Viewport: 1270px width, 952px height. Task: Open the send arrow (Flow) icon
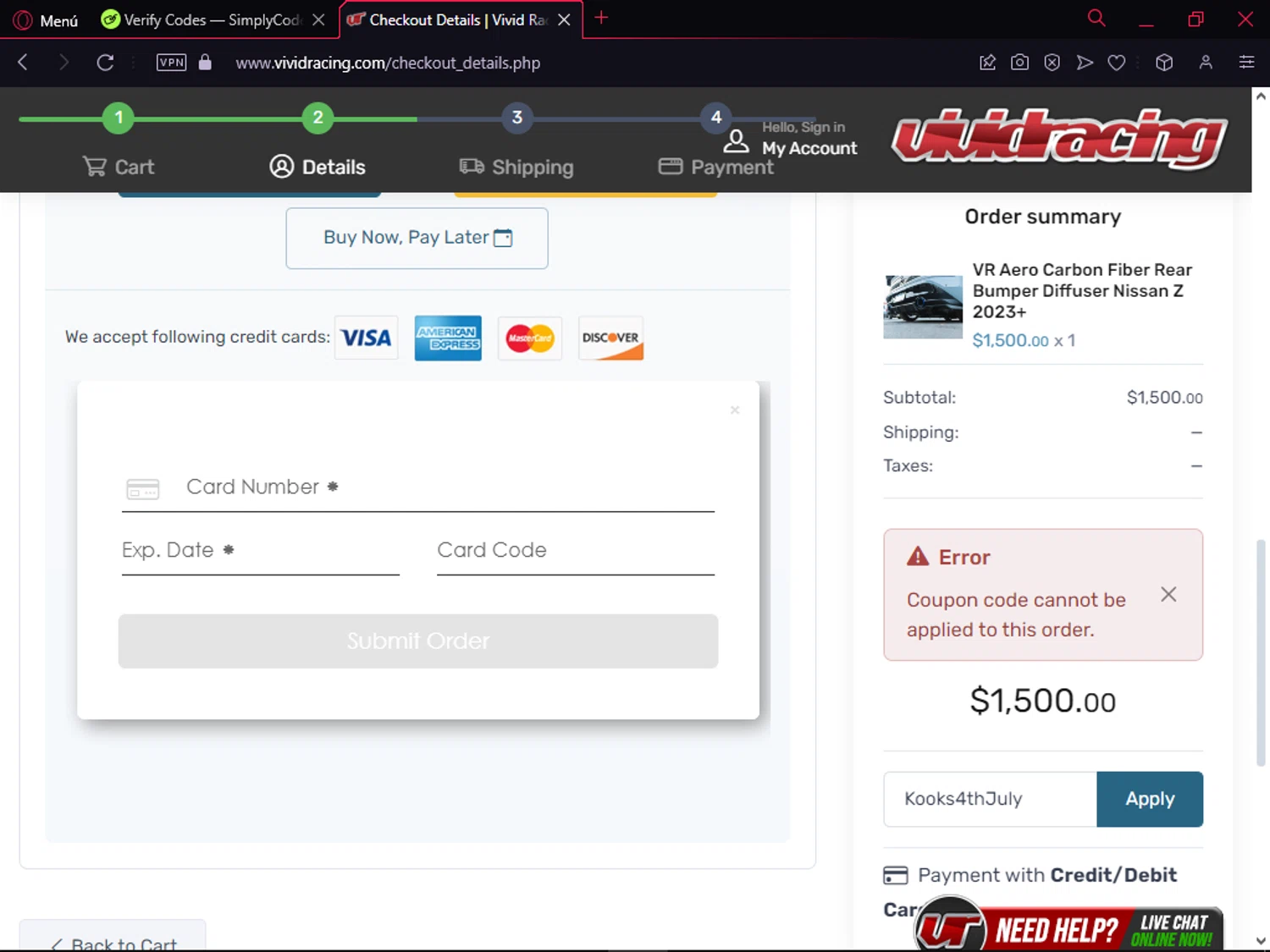[1085, 63]
